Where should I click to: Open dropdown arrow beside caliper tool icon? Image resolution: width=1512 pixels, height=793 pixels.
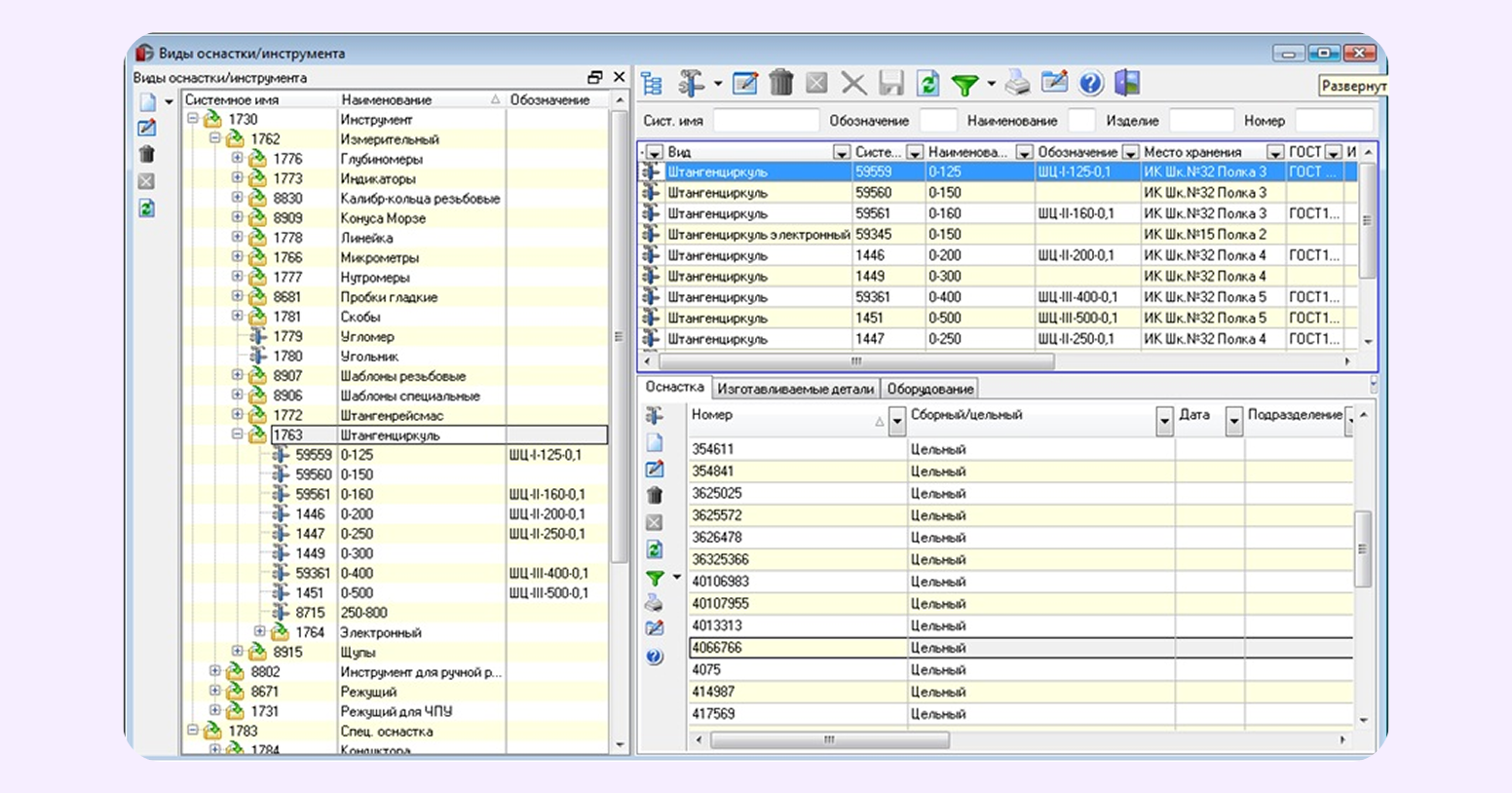click(x=718, y=85)
